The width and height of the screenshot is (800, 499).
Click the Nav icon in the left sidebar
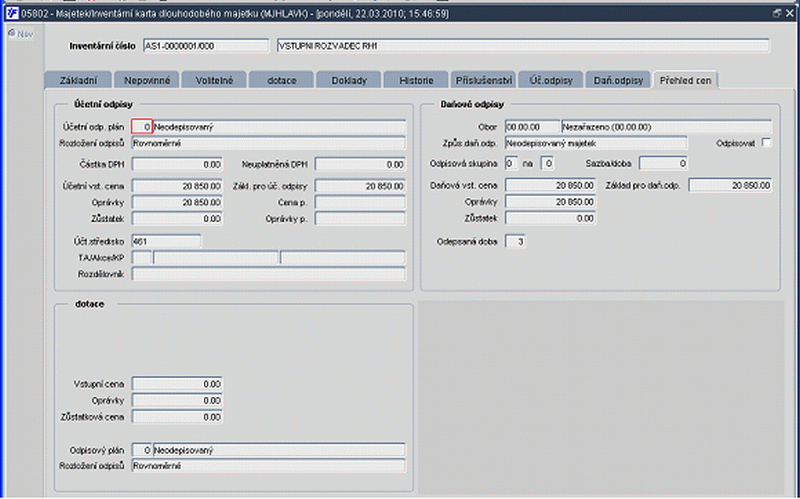tap(12, 34)
